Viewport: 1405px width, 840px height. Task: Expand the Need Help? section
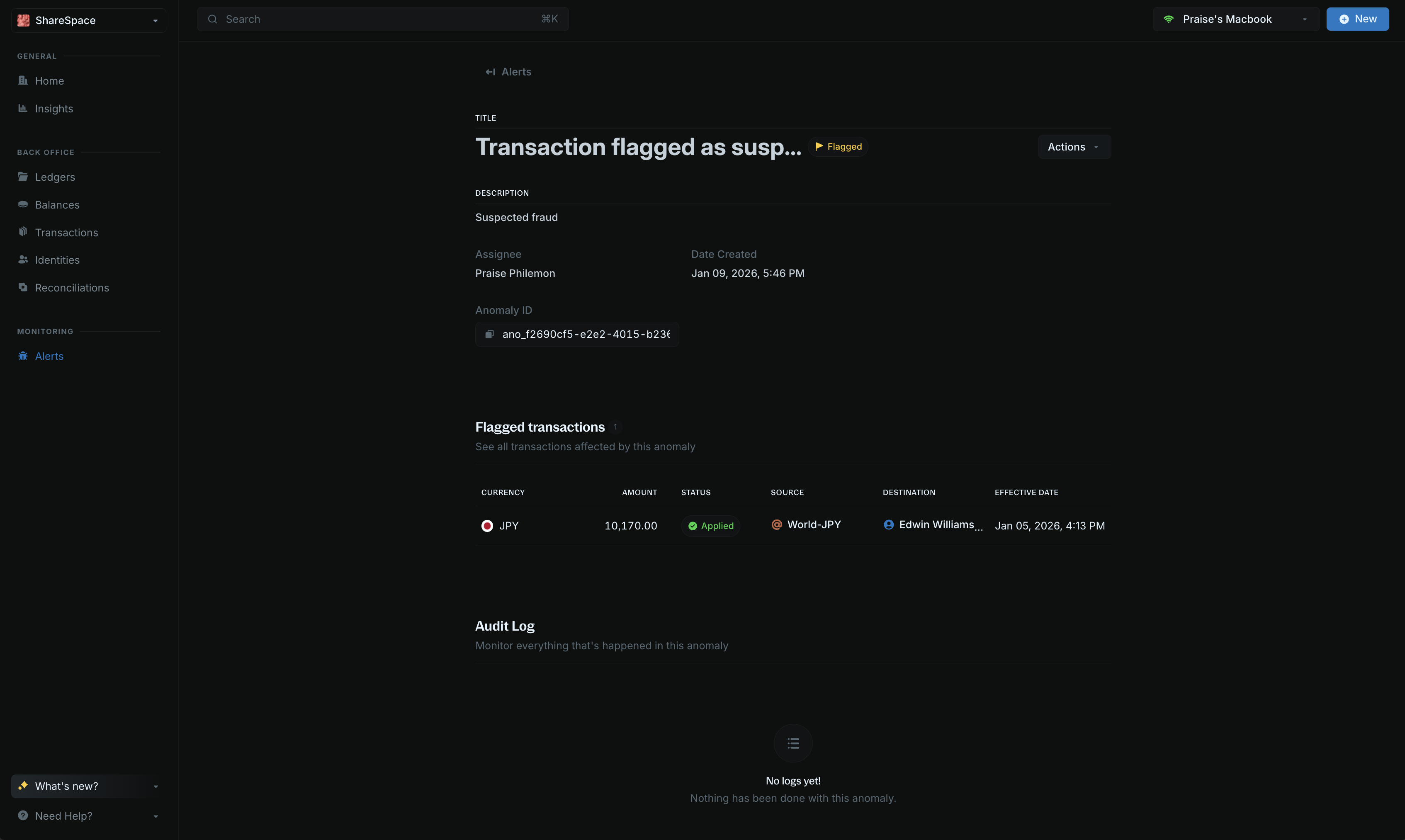pos(155,816)
